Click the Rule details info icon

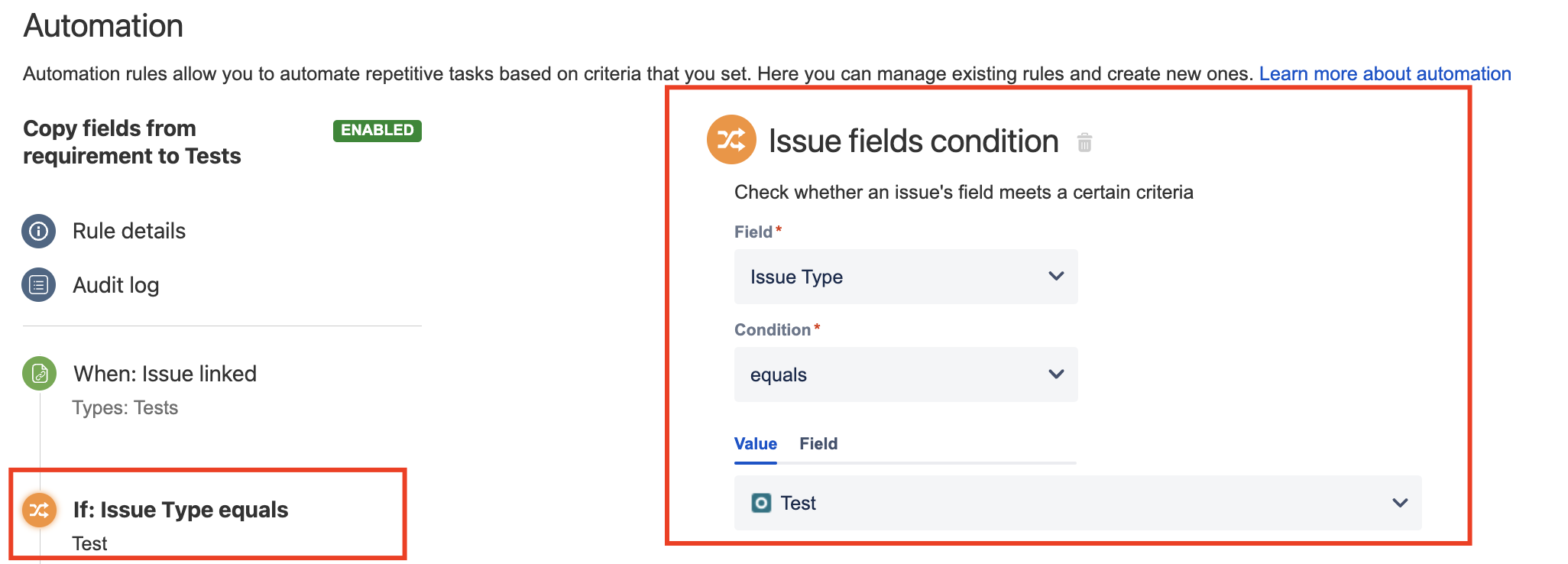point(39,231)
